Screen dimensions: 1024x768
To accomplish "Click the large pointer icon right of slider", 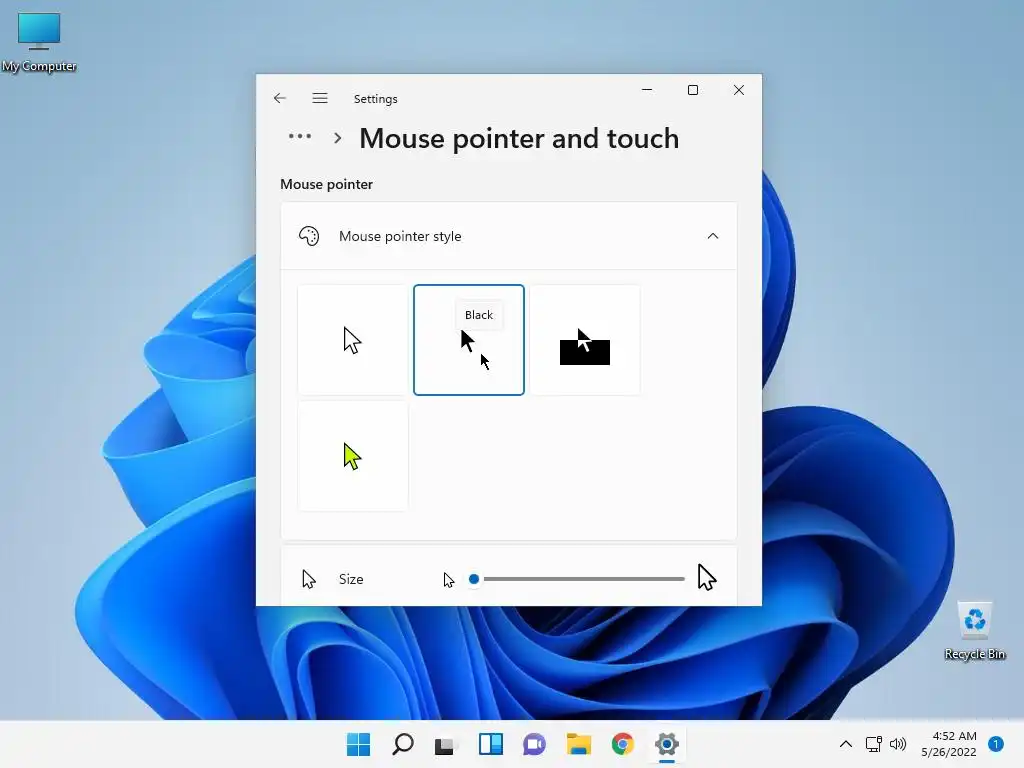I will tap(707, 577).
